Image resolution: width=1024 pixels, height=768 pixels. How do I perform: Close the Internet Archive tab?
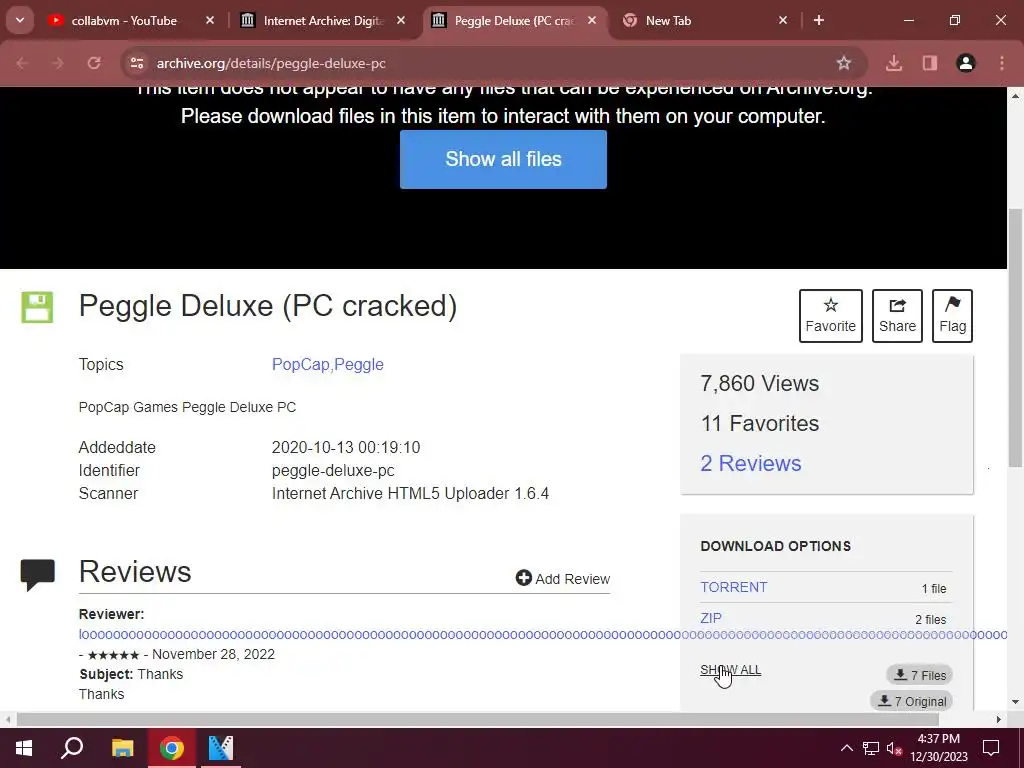[401, 21]
